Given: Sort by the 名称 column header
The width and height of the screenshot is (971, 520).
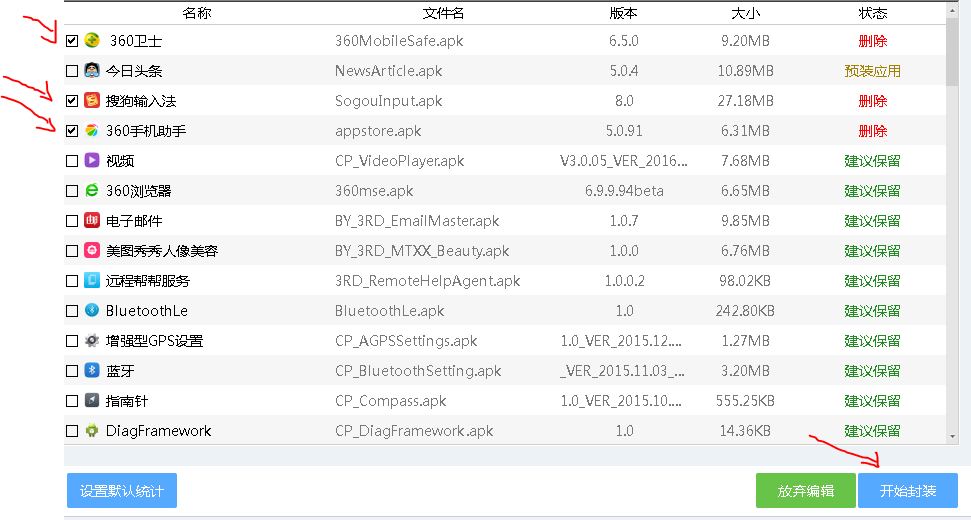Looking at the screenshot, I should point(197,13).
